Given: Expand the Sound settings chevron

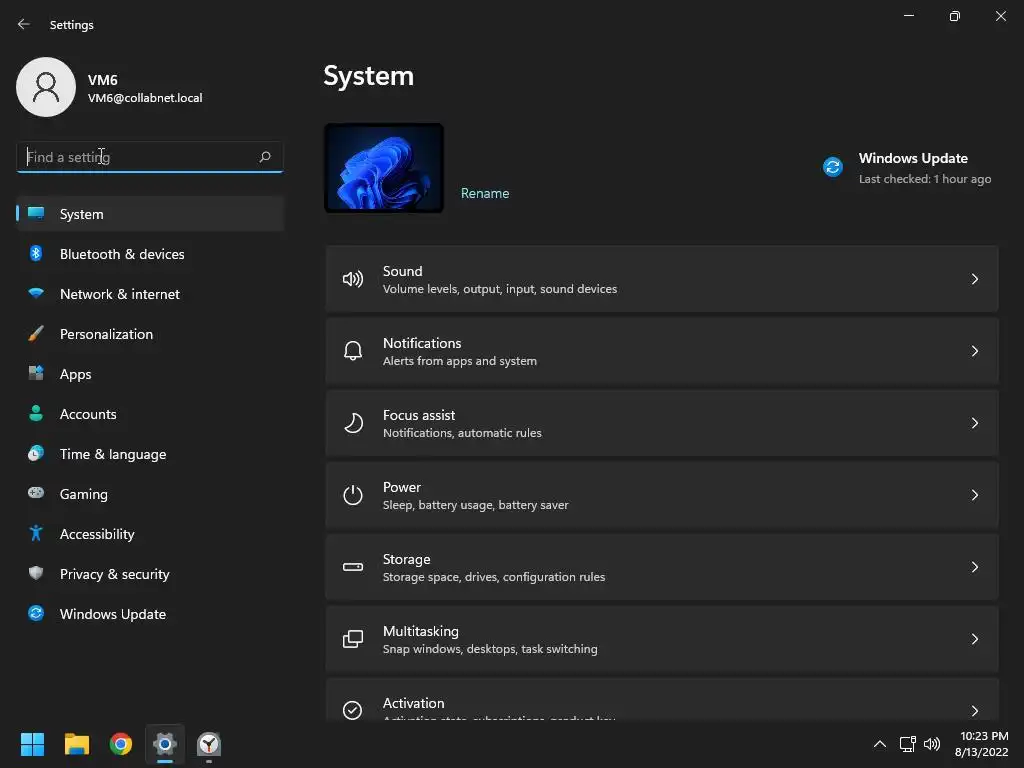Looking at the screenshot, I should click(x=974, y=280).
